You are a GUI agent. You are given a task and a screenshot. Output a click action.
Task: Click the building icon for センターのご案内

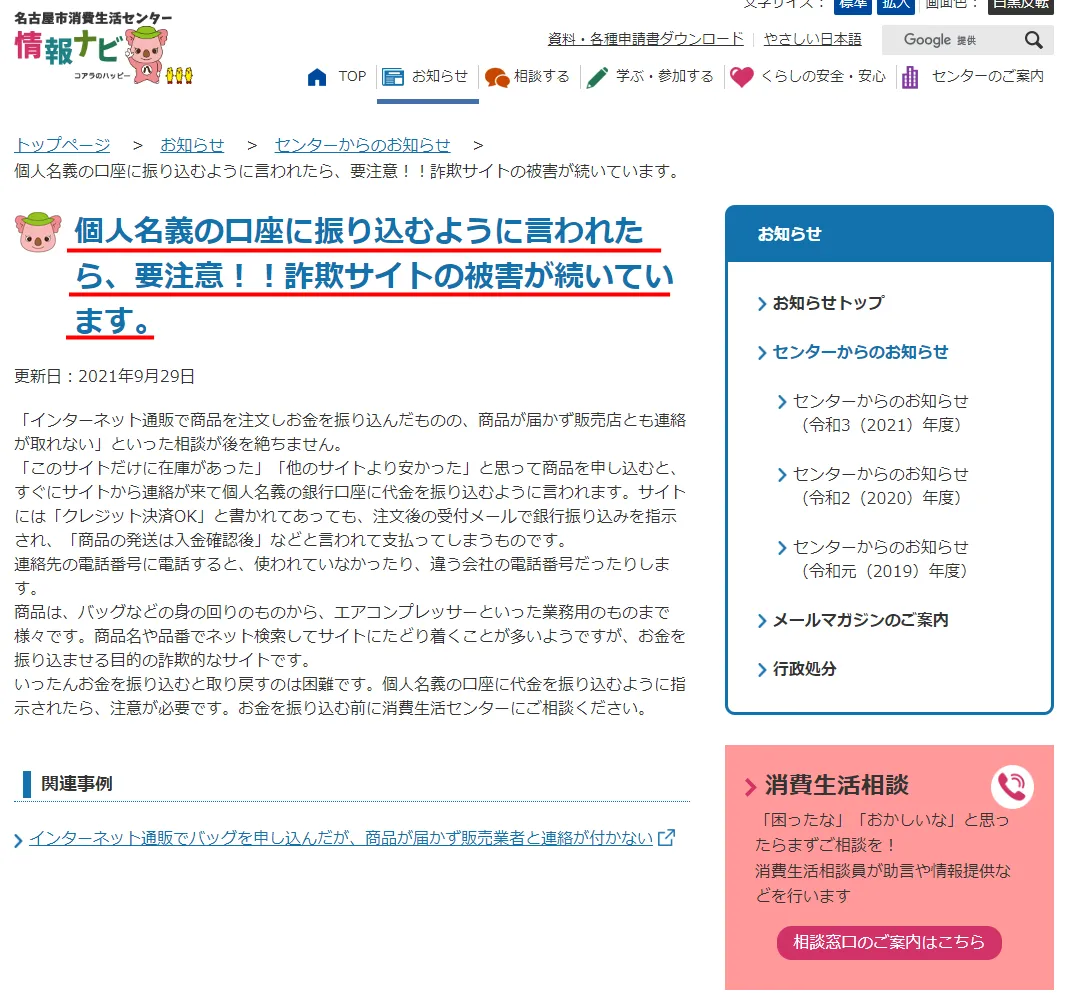click(x=909, y=77)
